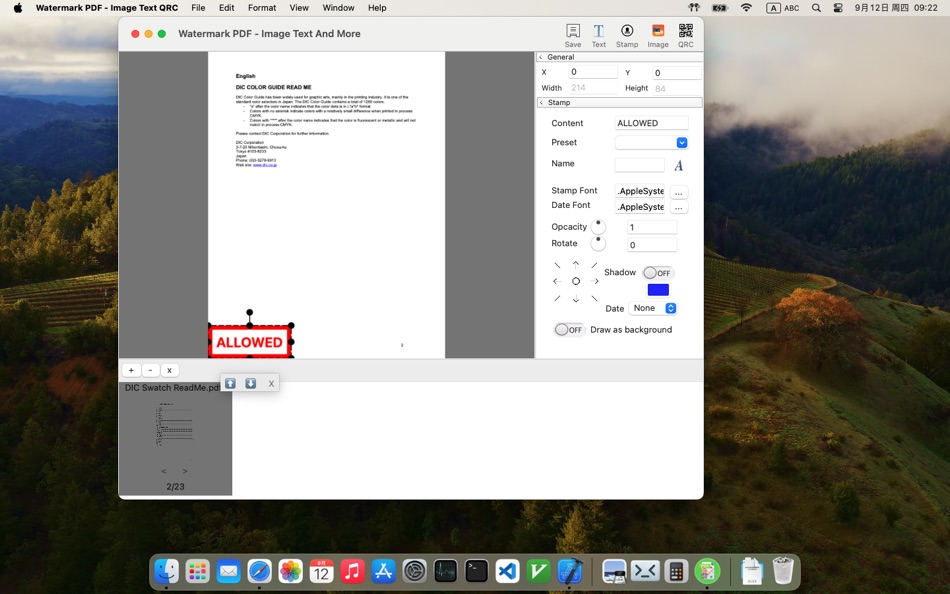Adjust the Opacity dial knob
The image size is (950, 594).
tap(600, 226)
